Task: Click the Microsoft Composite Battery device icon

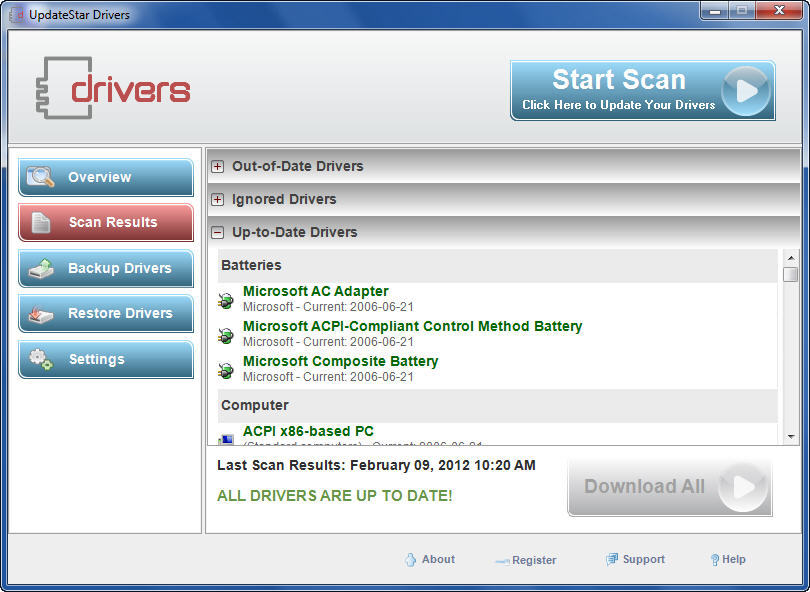Action: pyautogui.click(x=226, y=370)
